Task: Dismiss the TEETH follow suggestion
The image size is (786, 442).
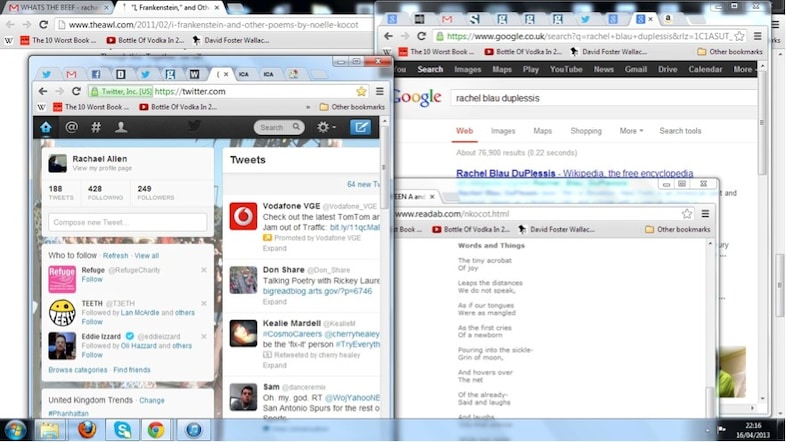Action: tap(204, 303)
